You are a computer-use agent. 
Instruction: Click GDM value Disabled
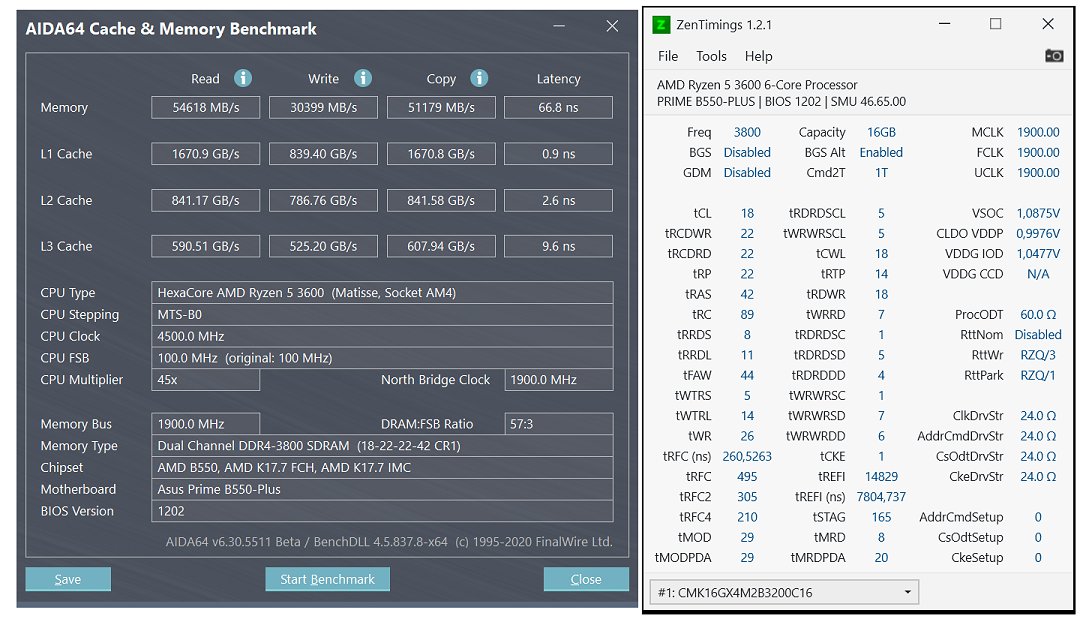click(x=747, y=173)
